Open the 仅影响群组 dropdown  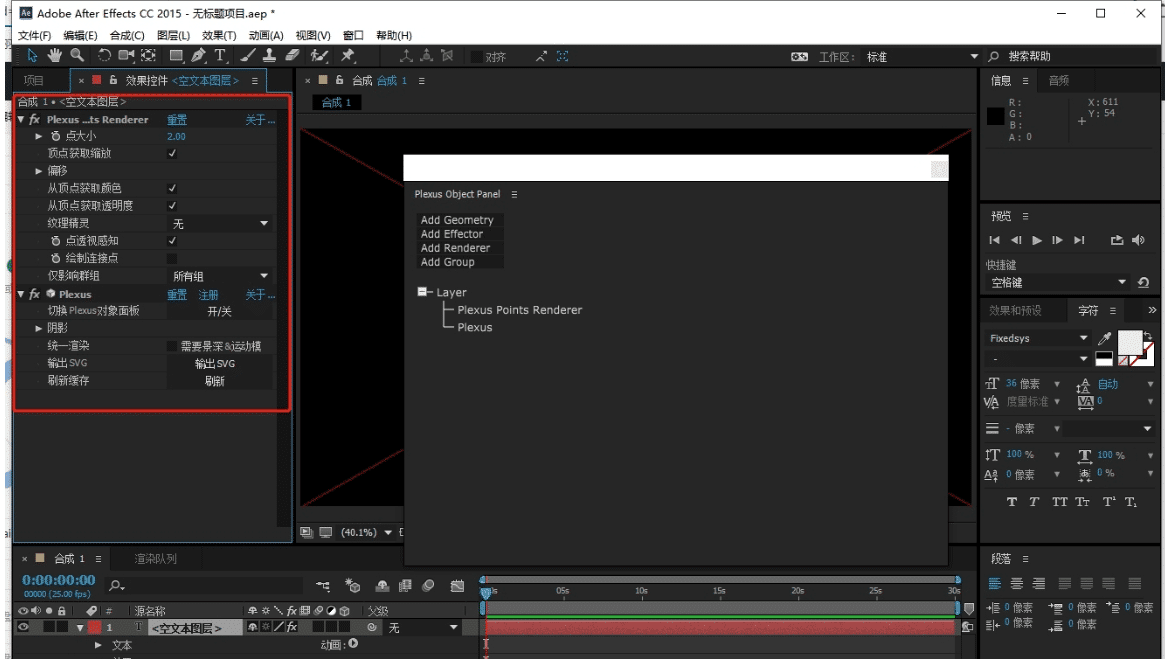220,276
